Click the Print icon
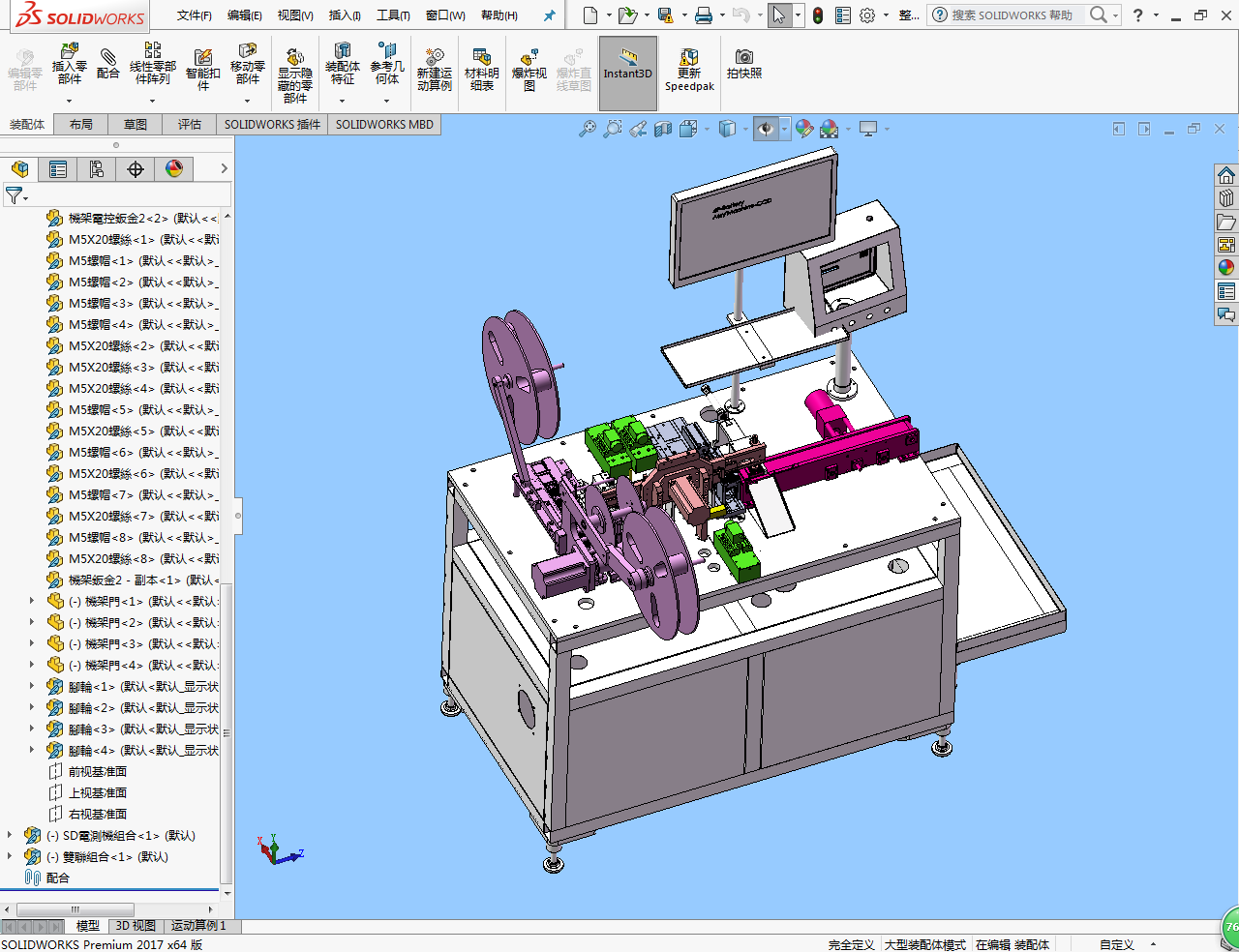Image resolution: width=1239 pixels, height=952 pixels. click(704, 15)
